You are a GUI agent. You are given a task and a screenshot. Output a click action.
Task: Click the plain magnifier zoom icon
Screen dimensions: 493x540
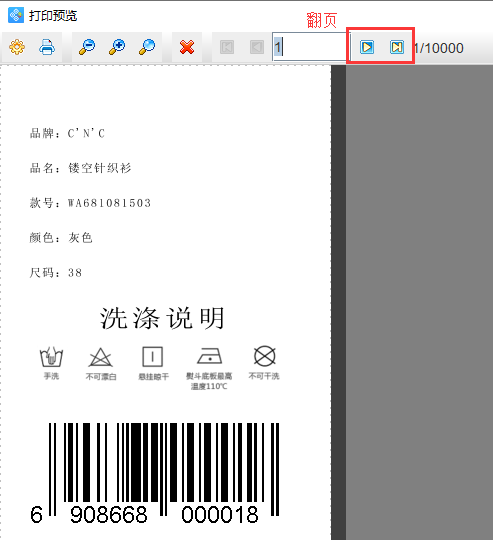pyautogui.click(x=147, y=47)
